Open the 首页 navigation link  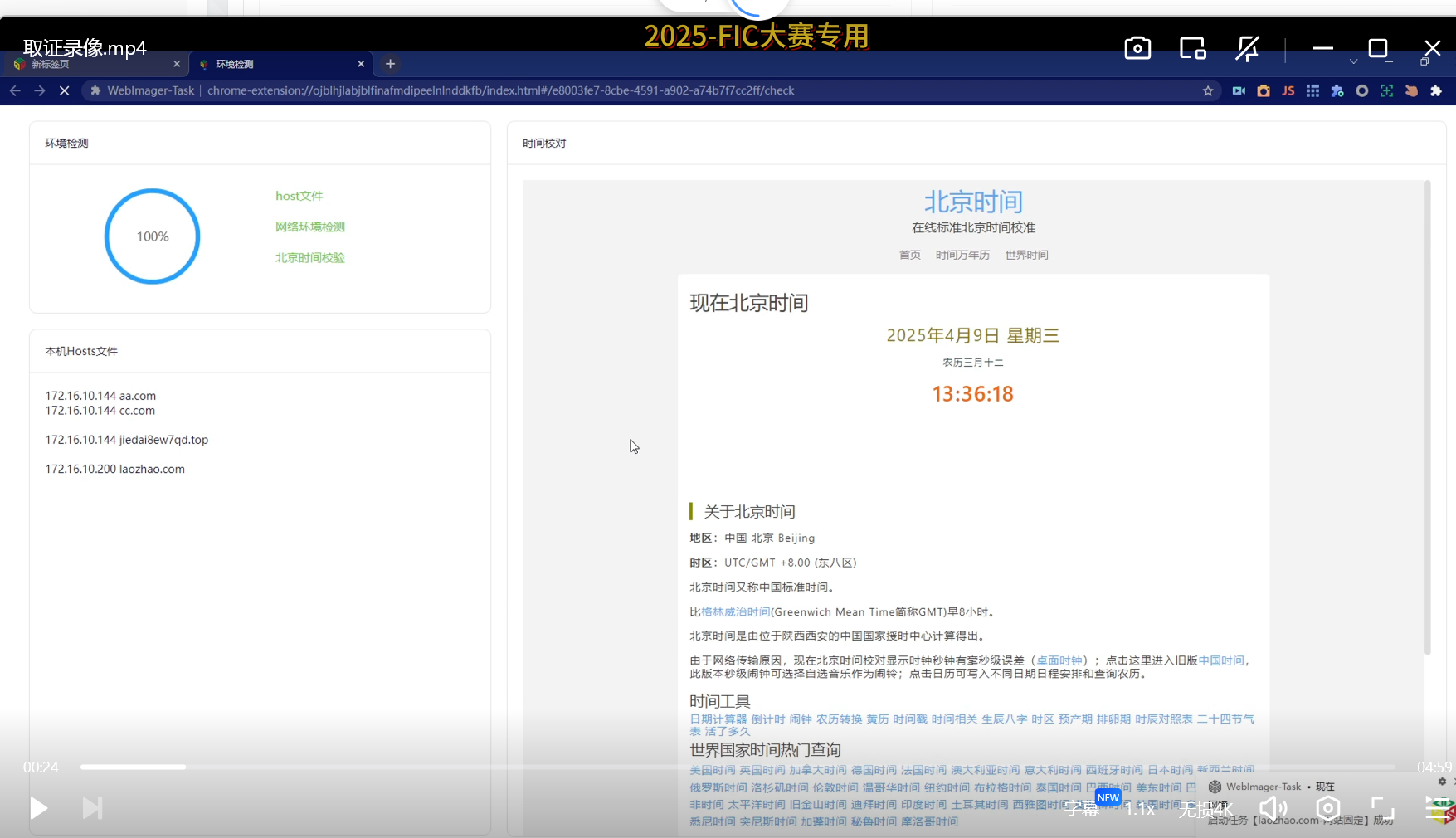point(910,255)
